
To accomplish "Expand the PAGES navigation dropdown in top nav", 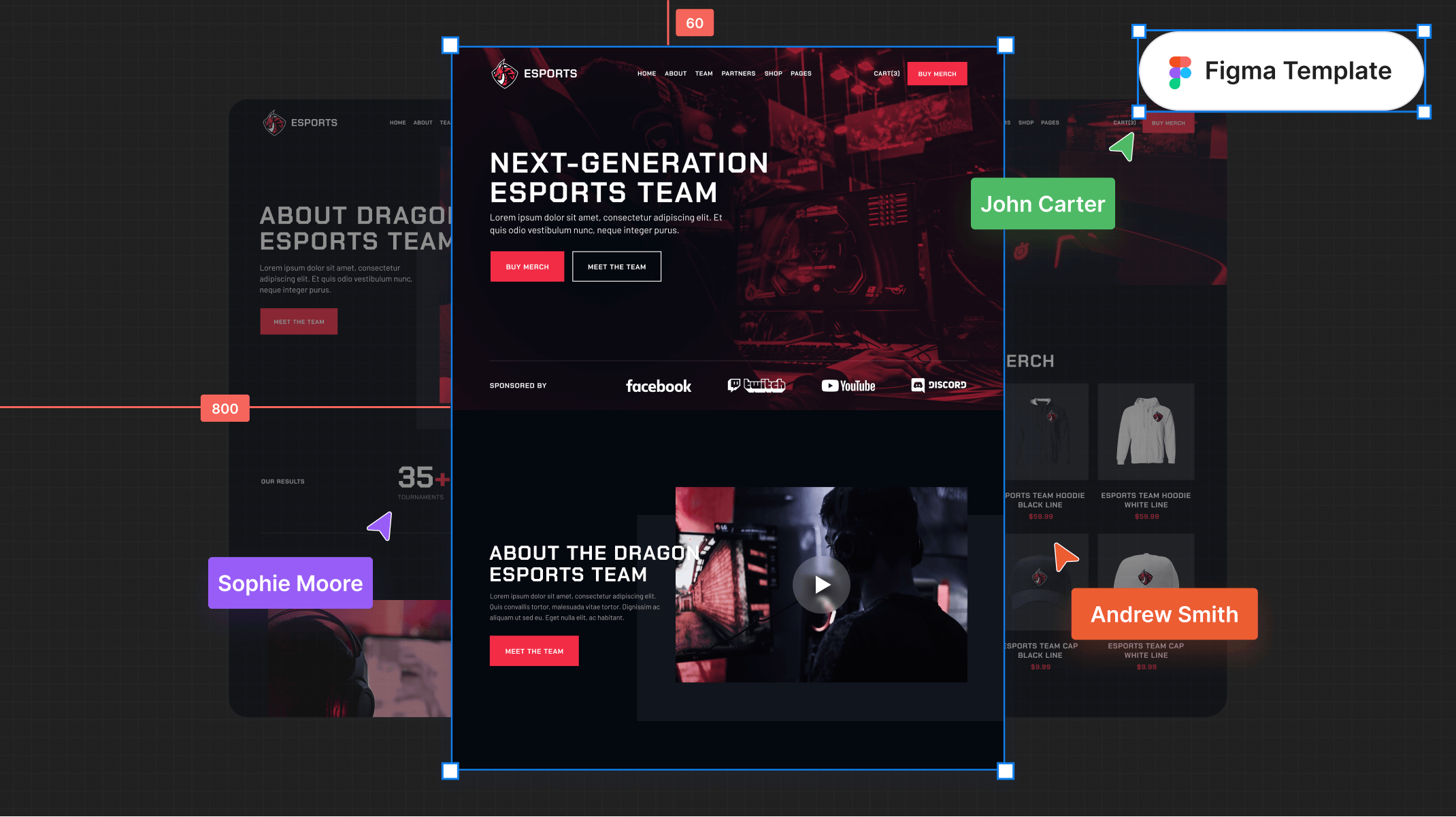I will point(800,73).
